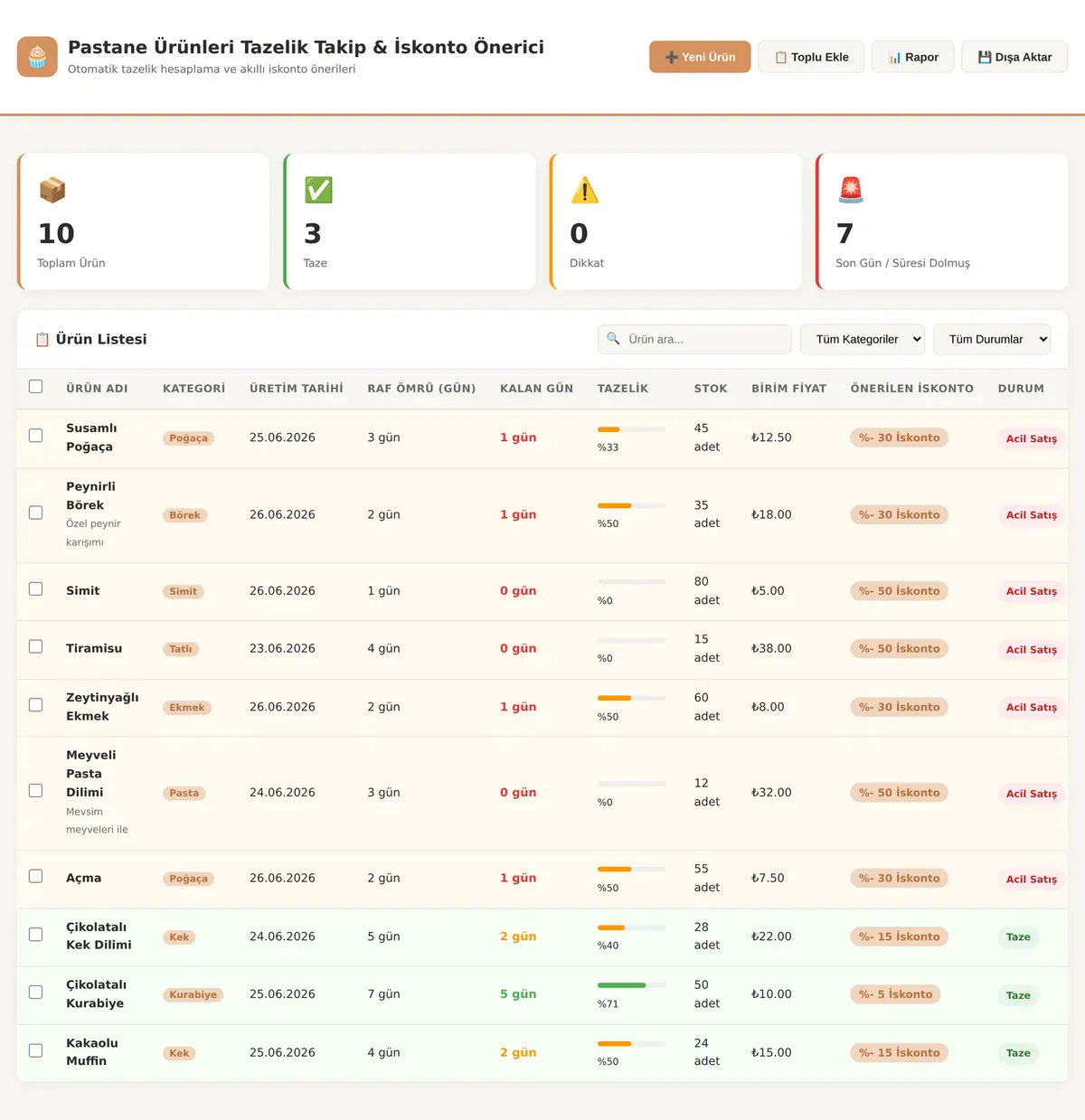Click the warning triangle icon on Dikkat card
Screen dimensions: 1085x1120
585,190
